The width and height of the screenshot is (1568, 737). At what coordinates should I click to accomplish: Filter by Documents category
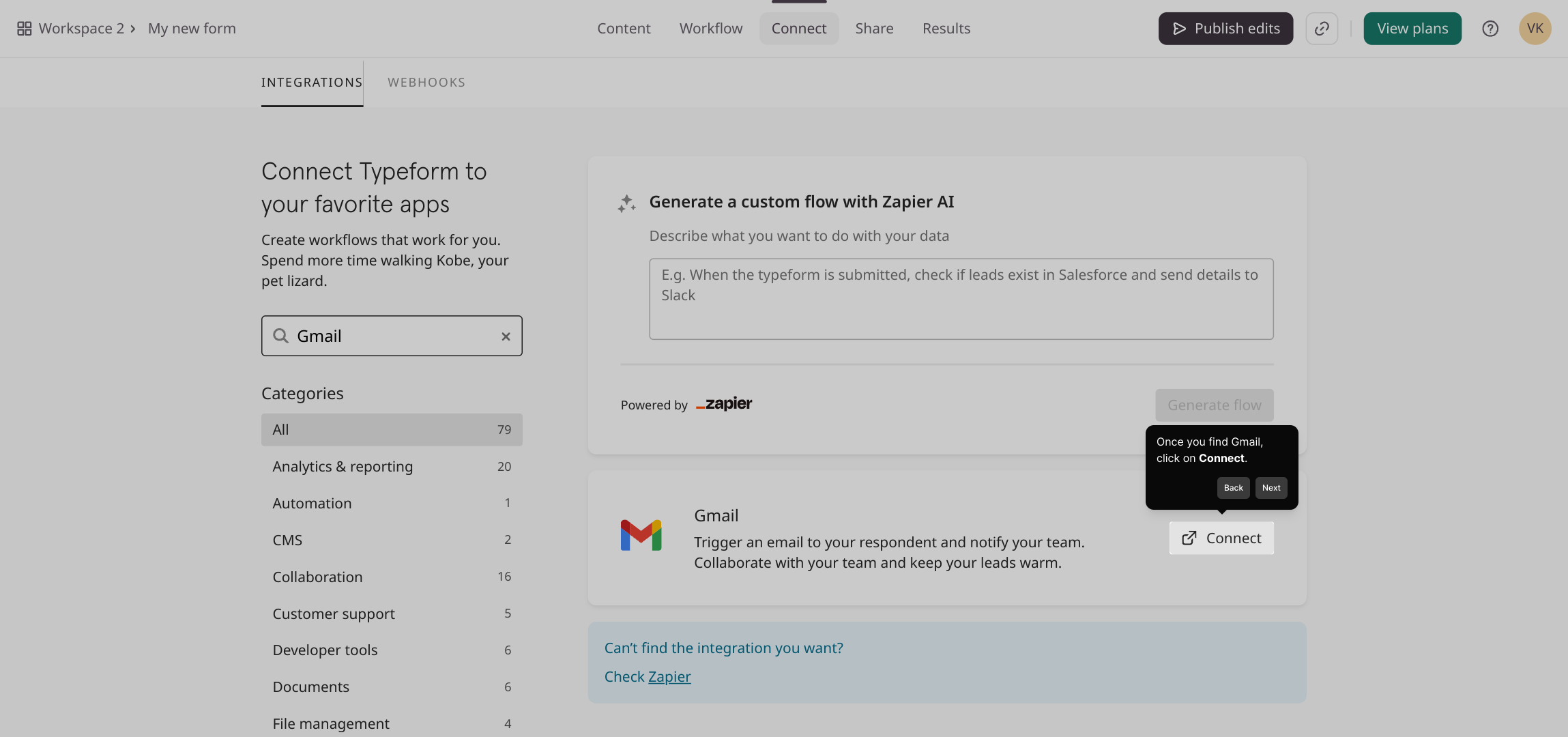click(x=392, y=687)
